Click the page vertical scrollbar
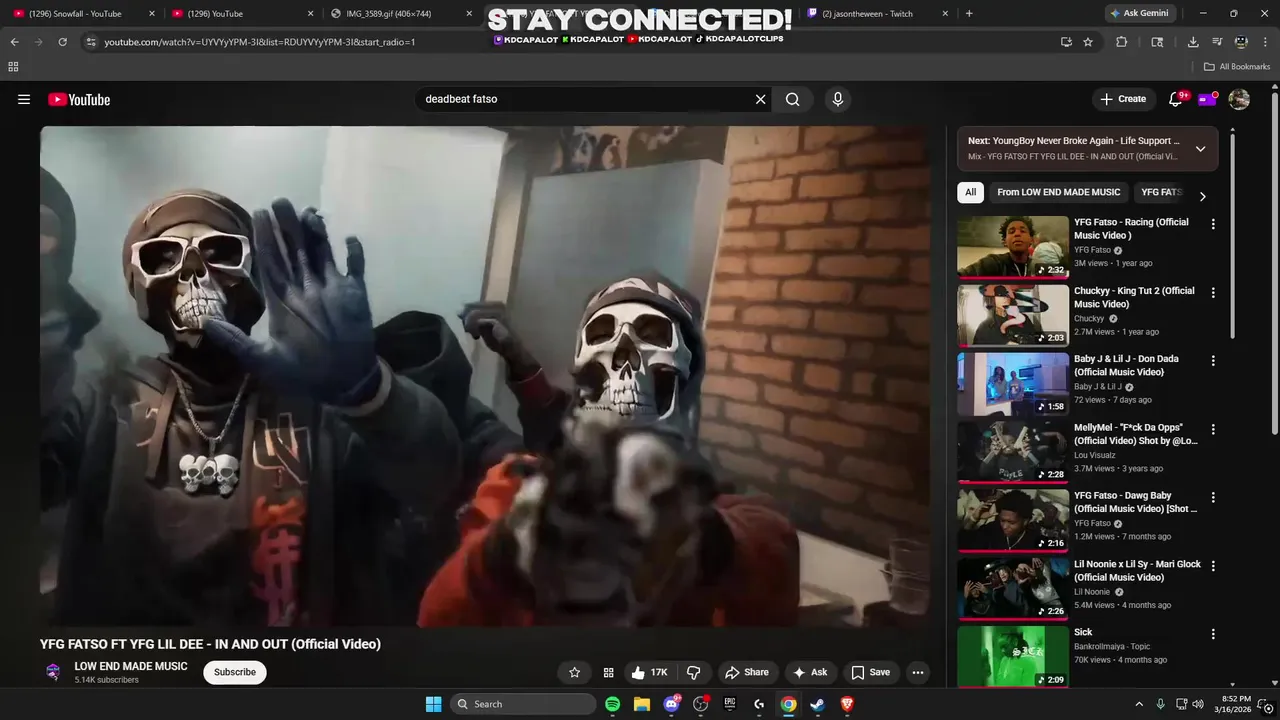 coord(1274,260)
